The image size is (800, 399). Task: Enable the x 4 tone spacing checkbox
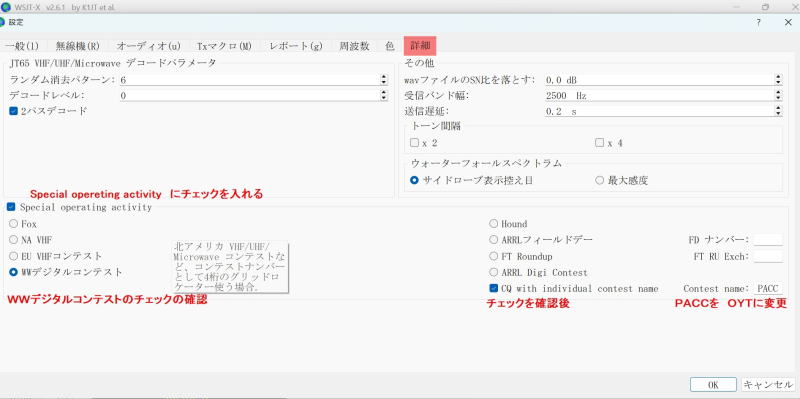[599, 143]
